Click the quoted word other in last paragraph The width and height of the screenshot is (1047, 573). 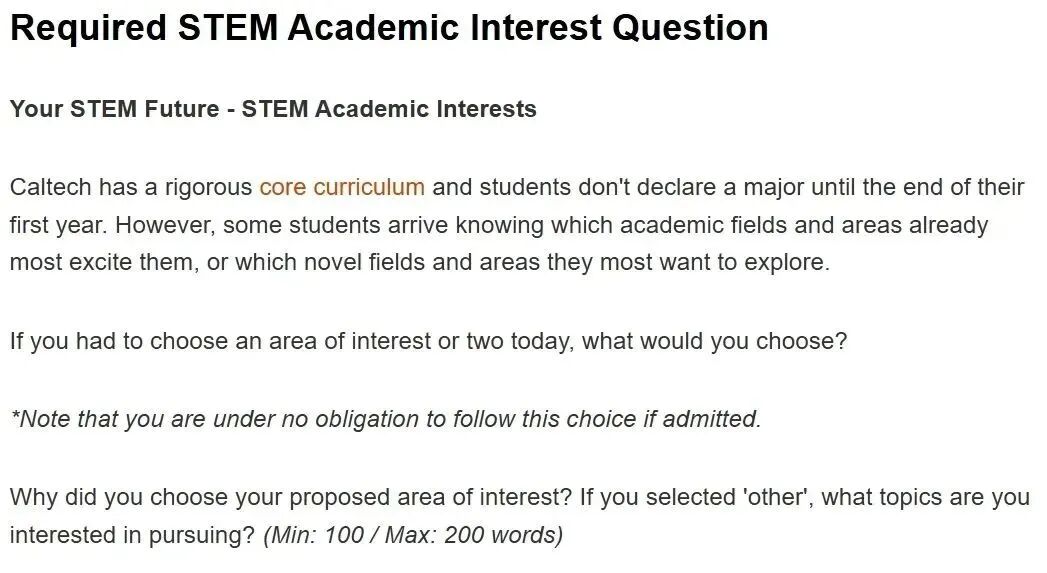pyautogui.click(x=777, y=498)
